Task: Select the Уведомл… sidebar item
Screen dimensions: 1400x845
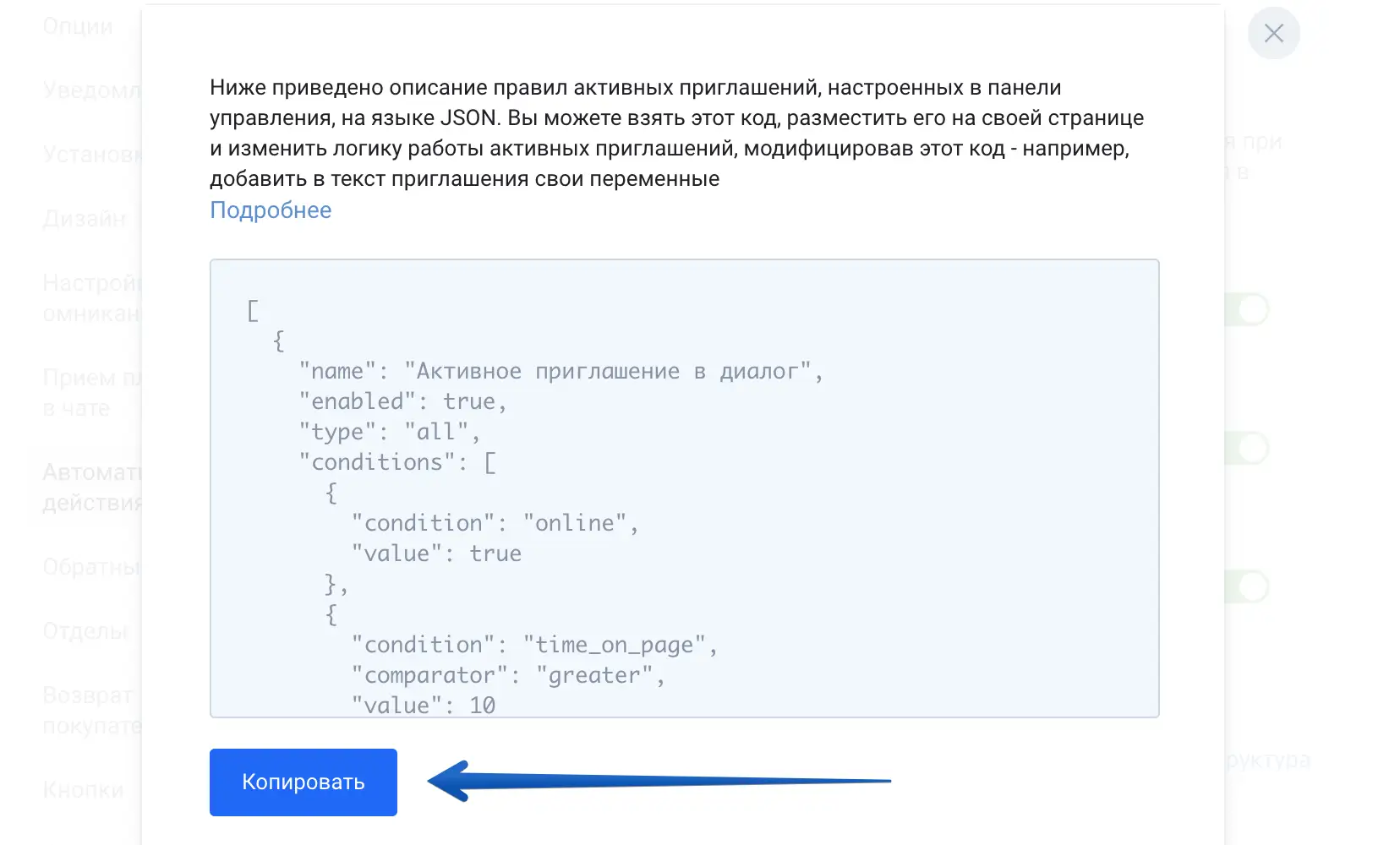Action: click(91, 90)
